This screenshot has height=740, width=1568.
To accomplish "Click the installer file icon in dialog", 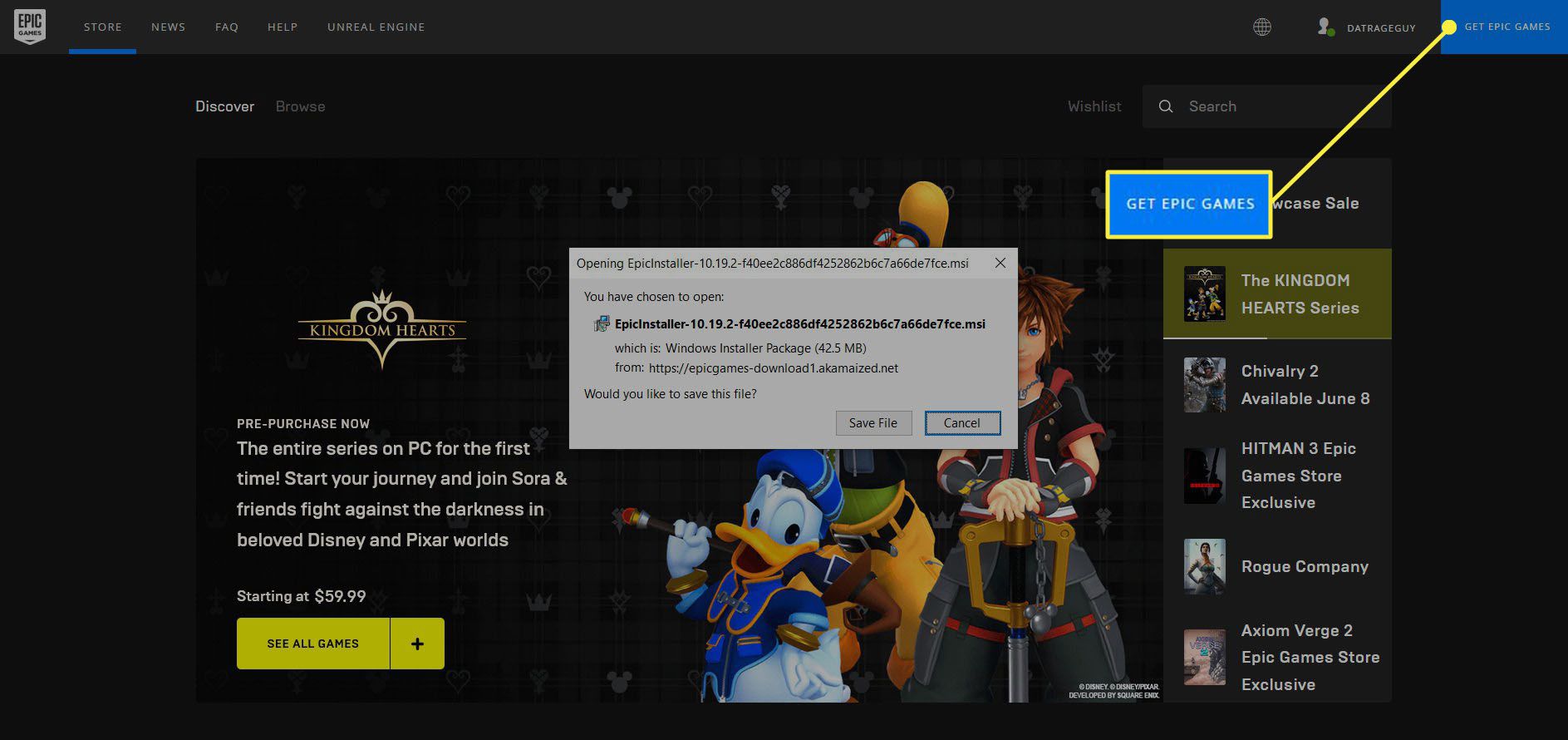I will [x=602, y=324].
